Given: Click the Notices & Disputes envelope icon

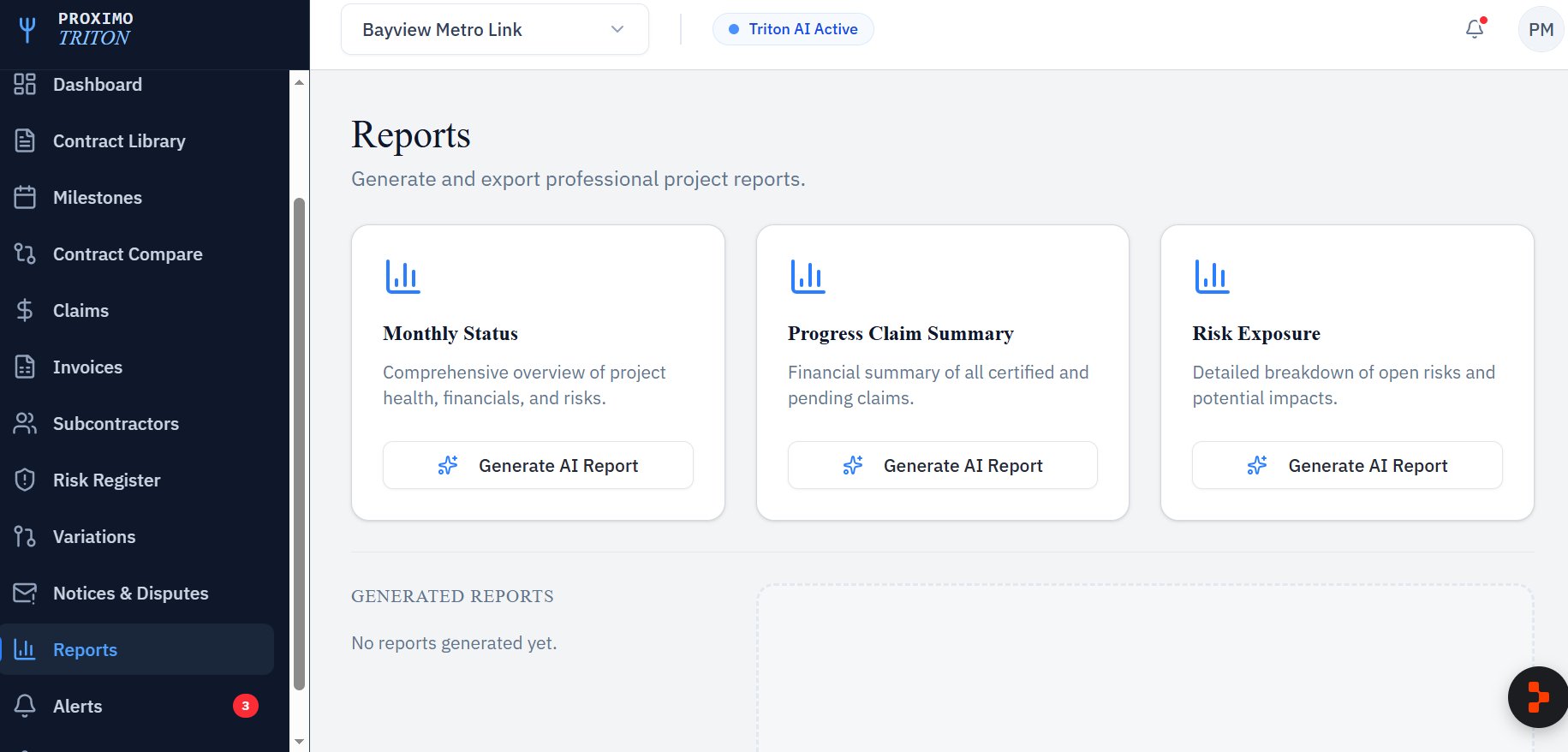Looking at the screenshot, I should (x=25, y=593).
